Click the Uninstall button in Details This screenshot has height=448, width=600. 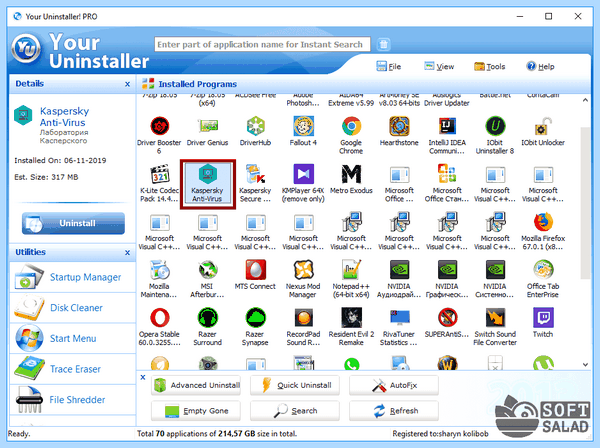73,223
